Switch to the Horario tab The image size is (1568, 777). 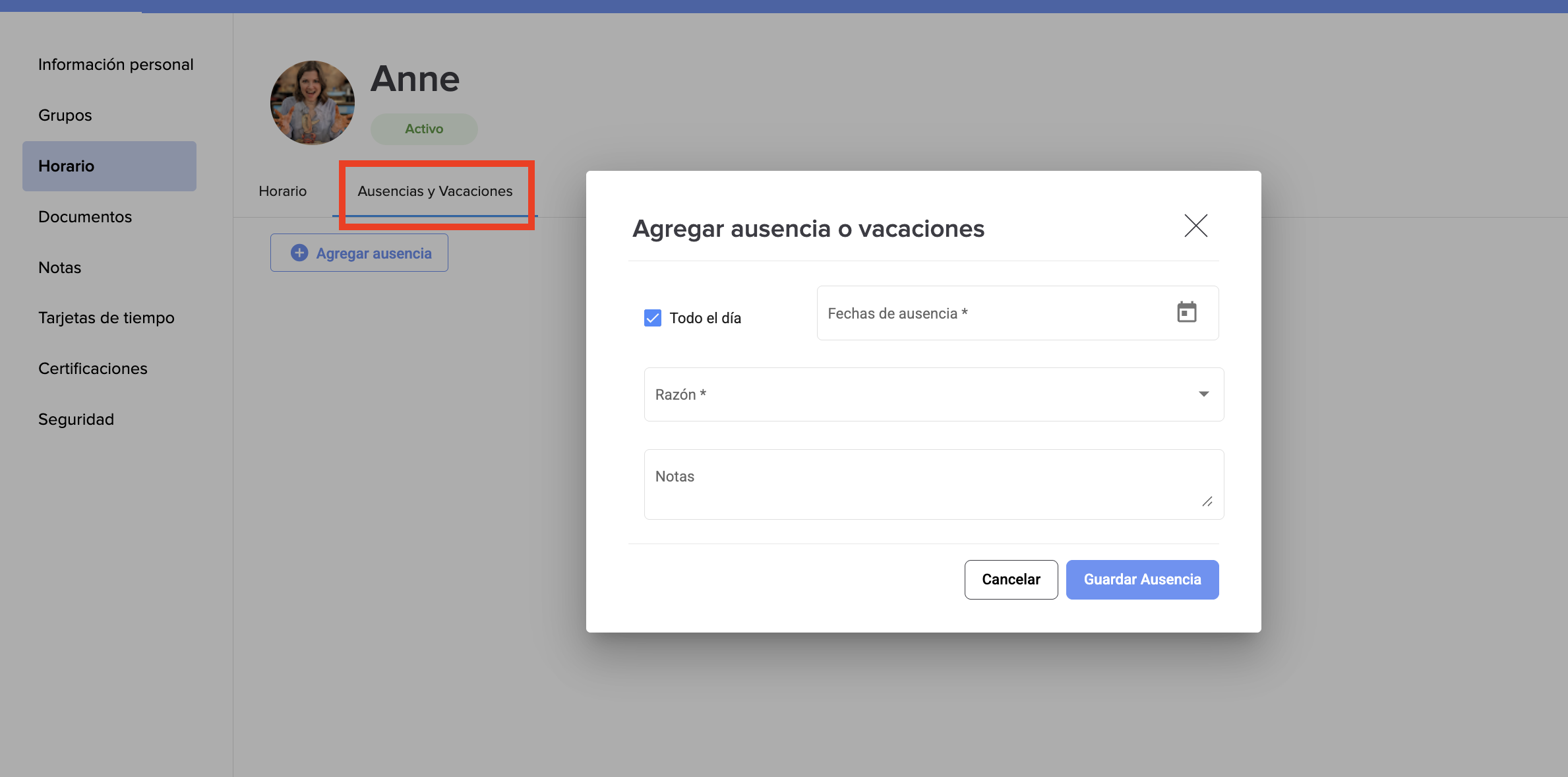(282, 191)
